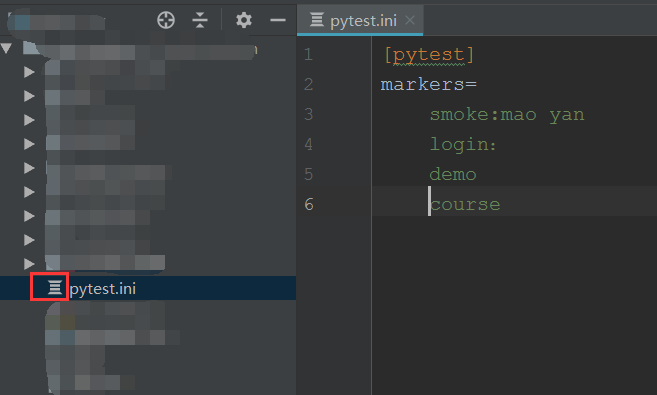
Task: Open project panel gear options
Action: [x=244, y=20]
